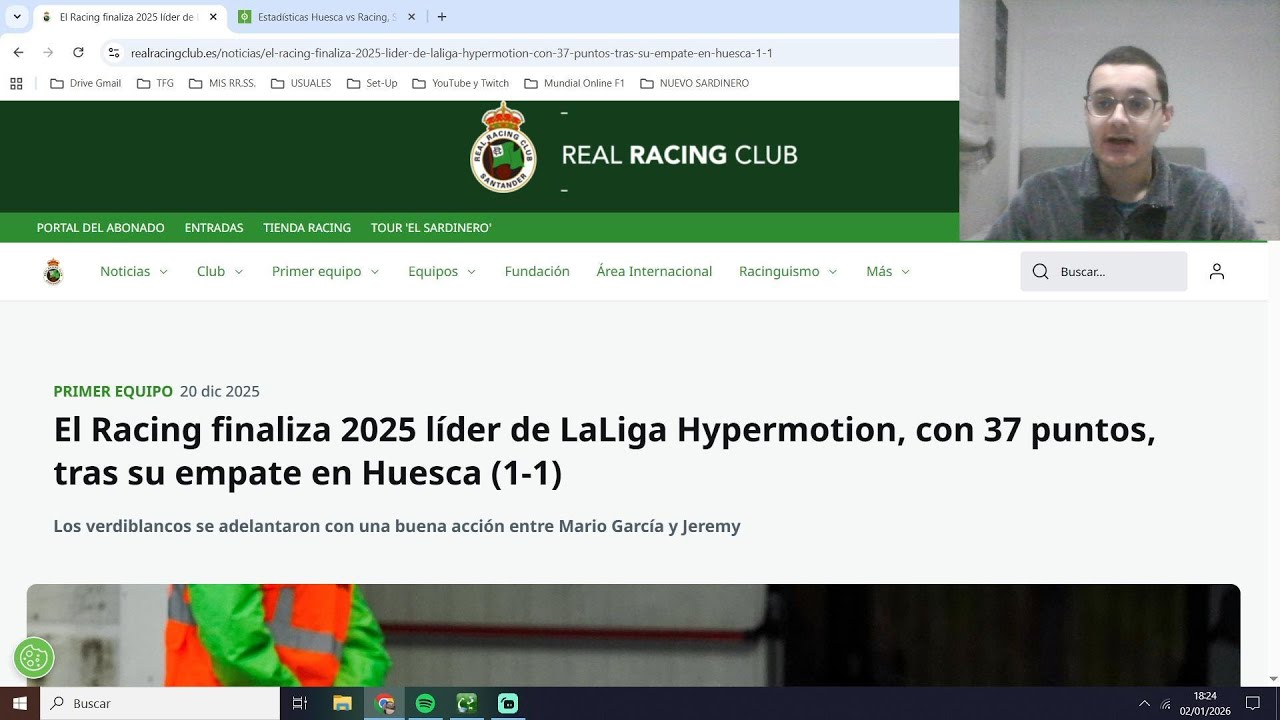1280x720 pixels.
Task: Open the Chrome apps grid icon
Action: pyautogui.click(x=16, y=83)
